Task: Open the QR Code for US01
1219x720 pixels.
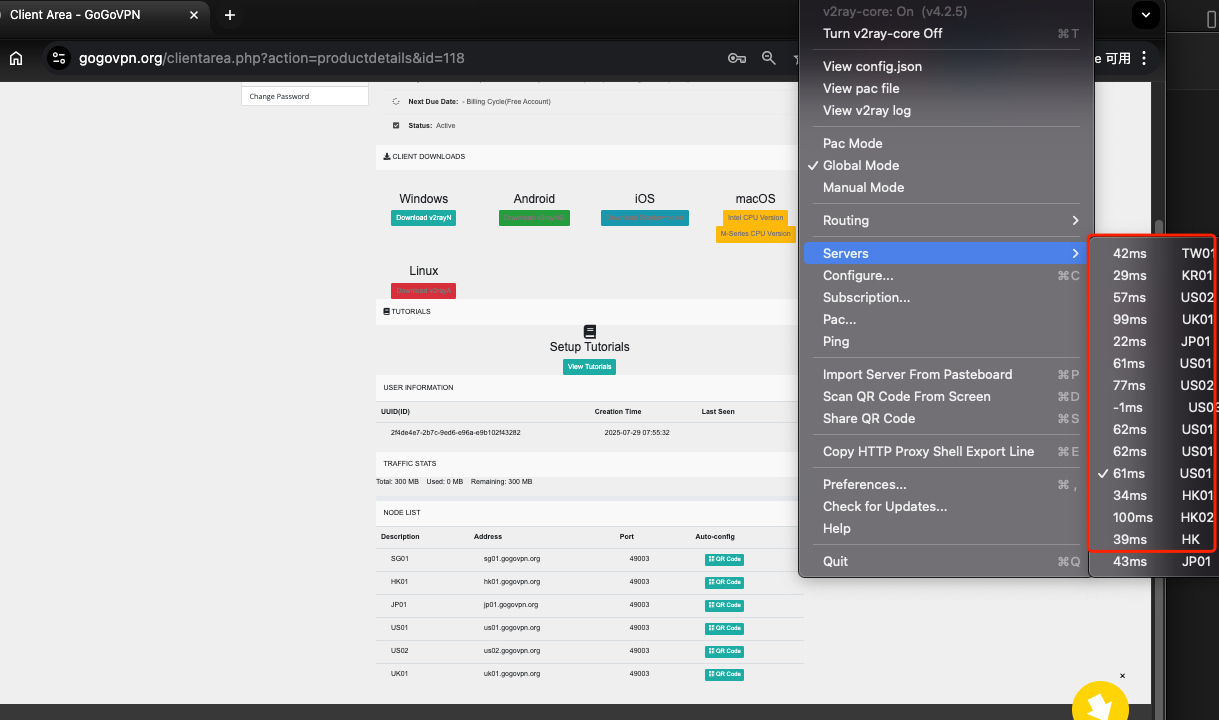Action: [724, 628]
